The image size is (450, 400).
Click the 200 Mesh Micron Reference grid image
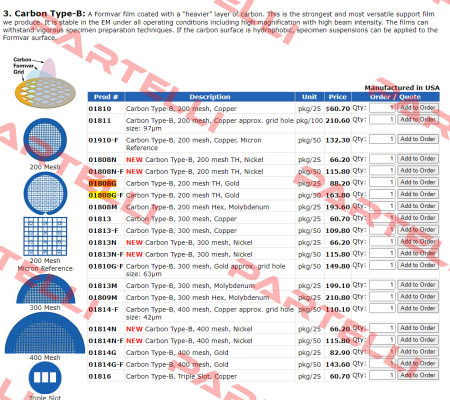tap(45, 193)
